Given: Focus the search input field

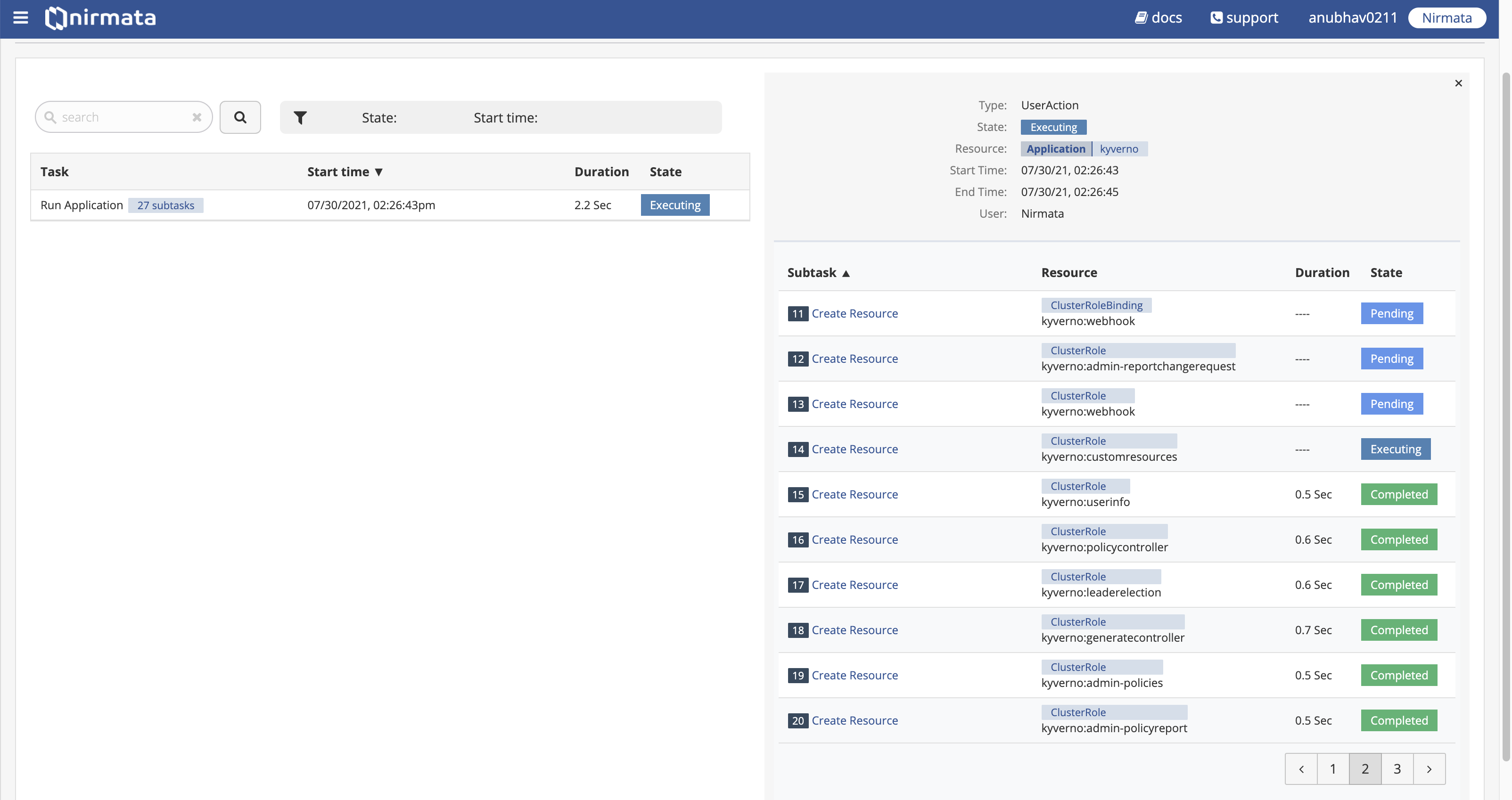Looking at the screenshot, I should 124,117.
